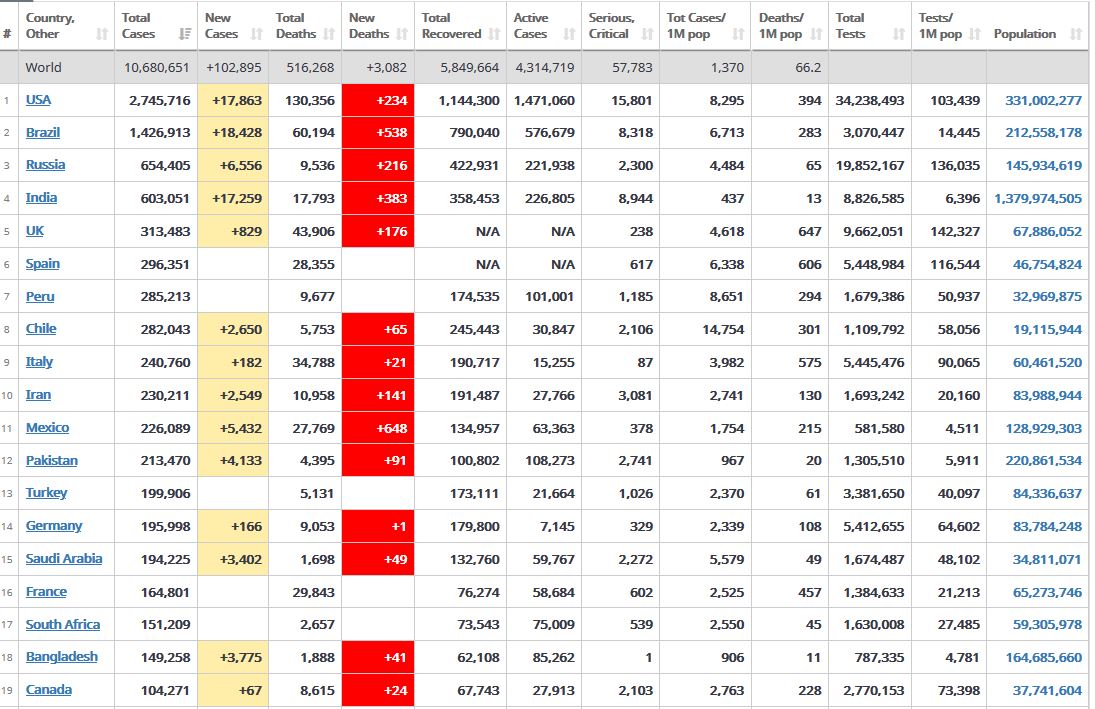Click the Serious, Critical sort arrows

coord(647,34)
